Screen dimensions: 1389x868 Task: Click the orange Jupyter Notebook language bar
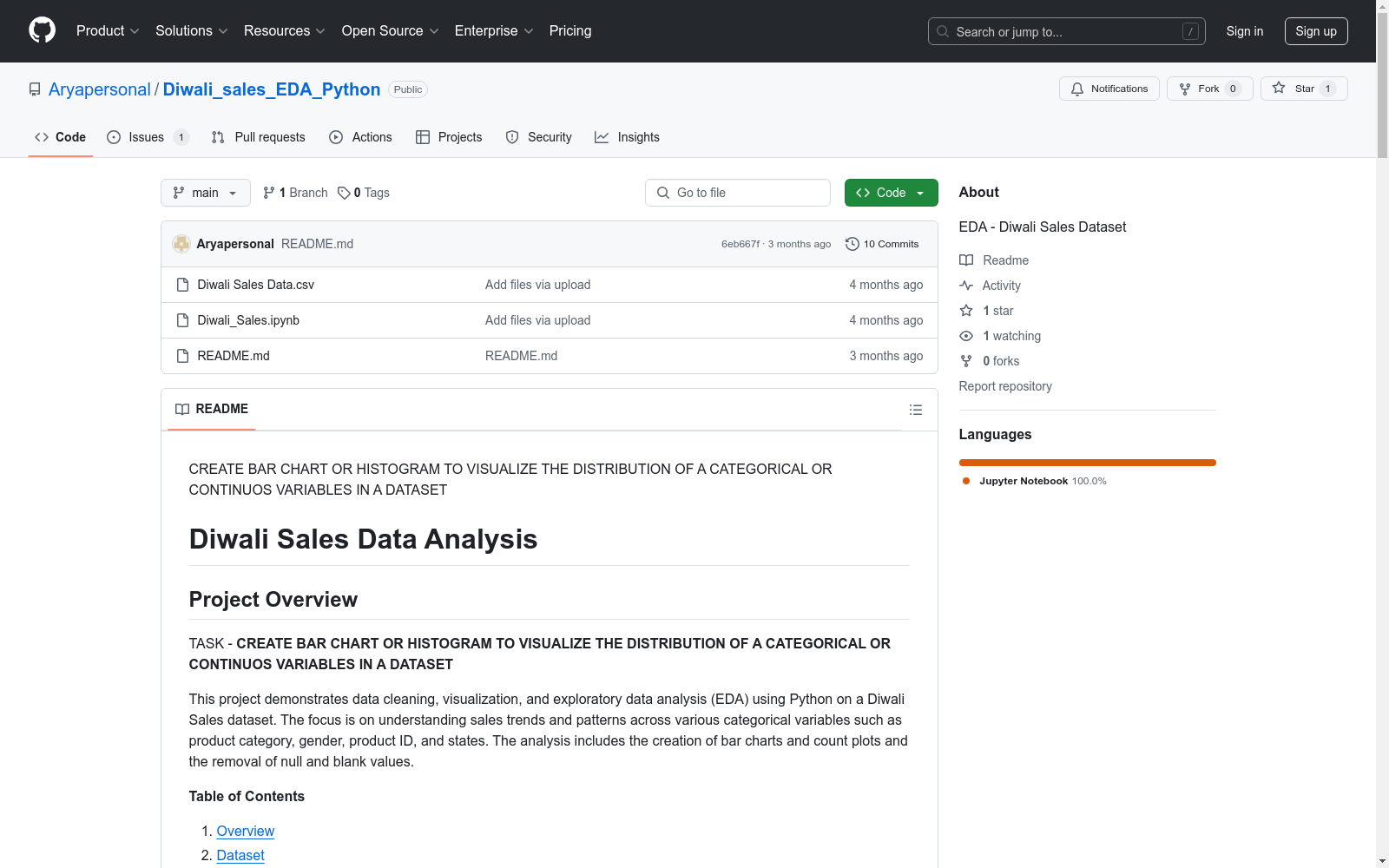click(1087, 463)
